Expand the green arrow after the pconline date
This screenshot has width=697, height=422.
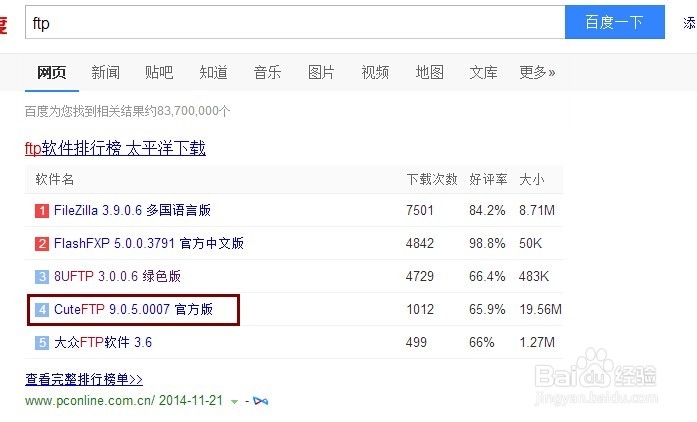234,402
